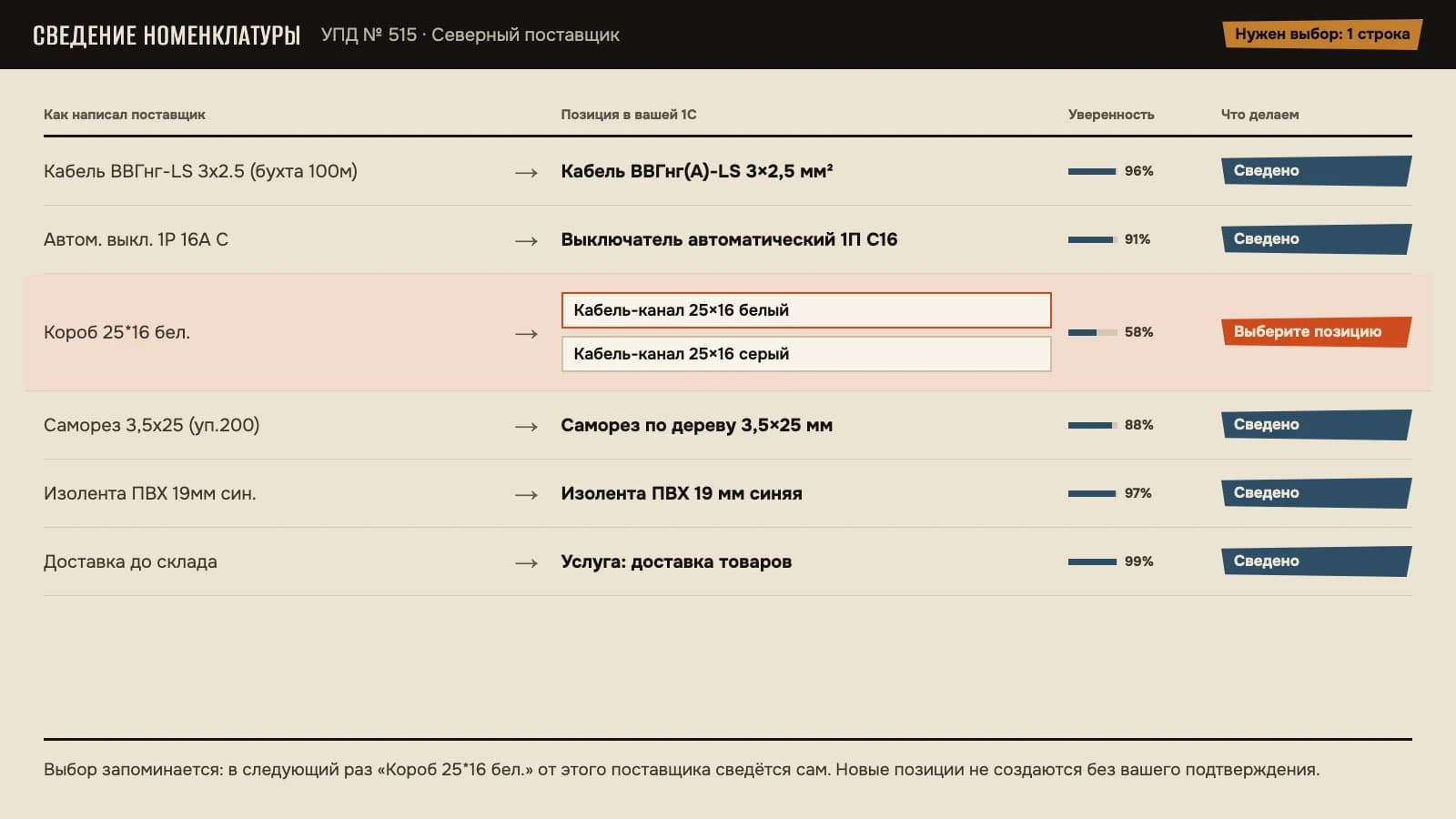Click footer note about Выбор запоминается
The image size is (1456, 819).
(x=682, y=770)
